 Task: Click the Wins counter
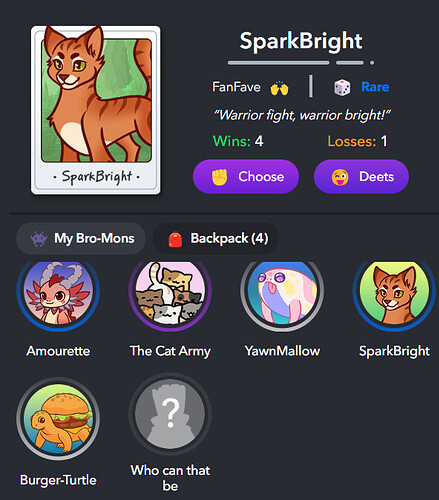point(238,141)
